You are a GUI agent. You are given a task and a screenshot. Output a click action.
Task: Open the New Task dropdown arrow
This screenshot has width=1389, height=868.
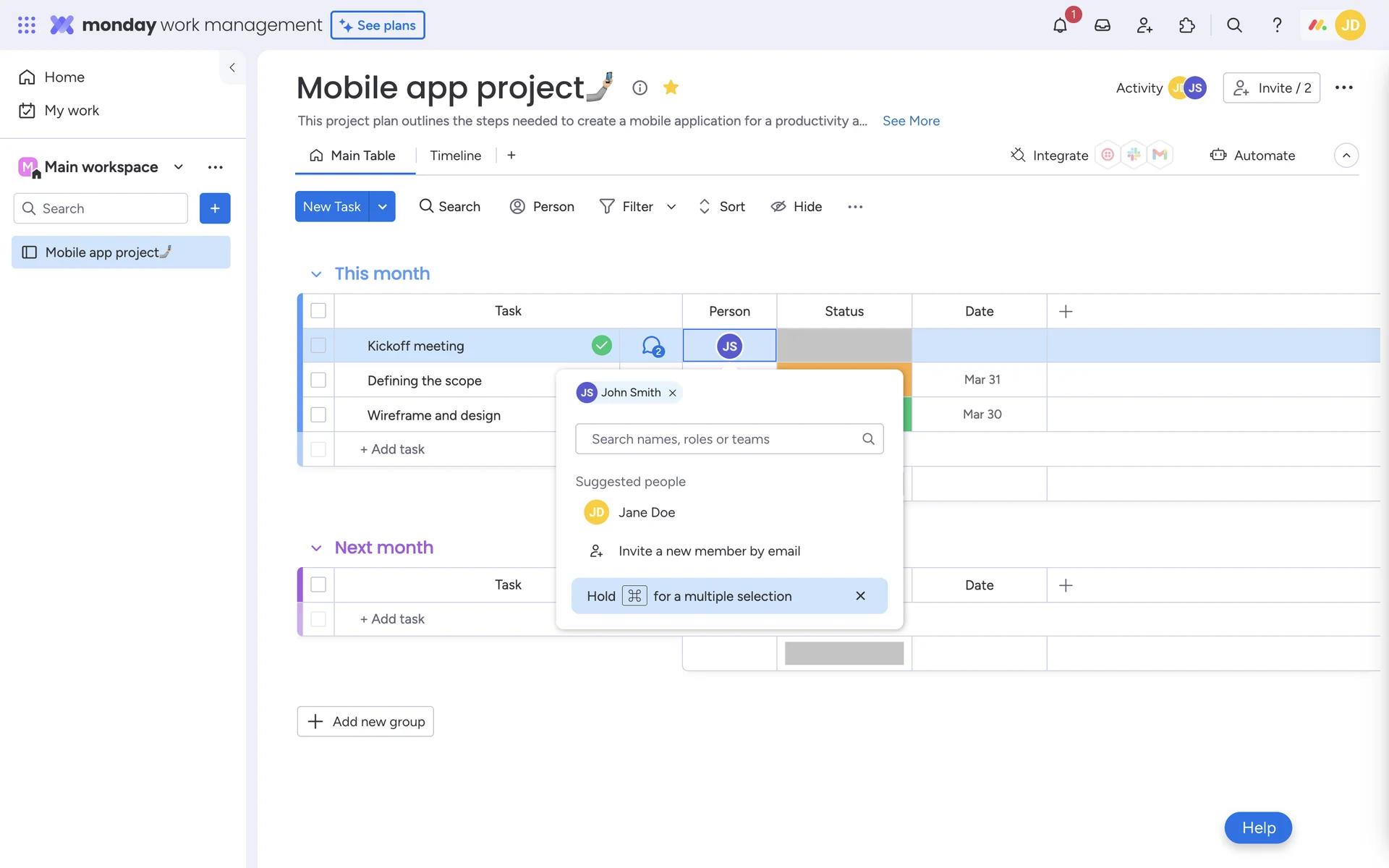(x=382, y=207)
